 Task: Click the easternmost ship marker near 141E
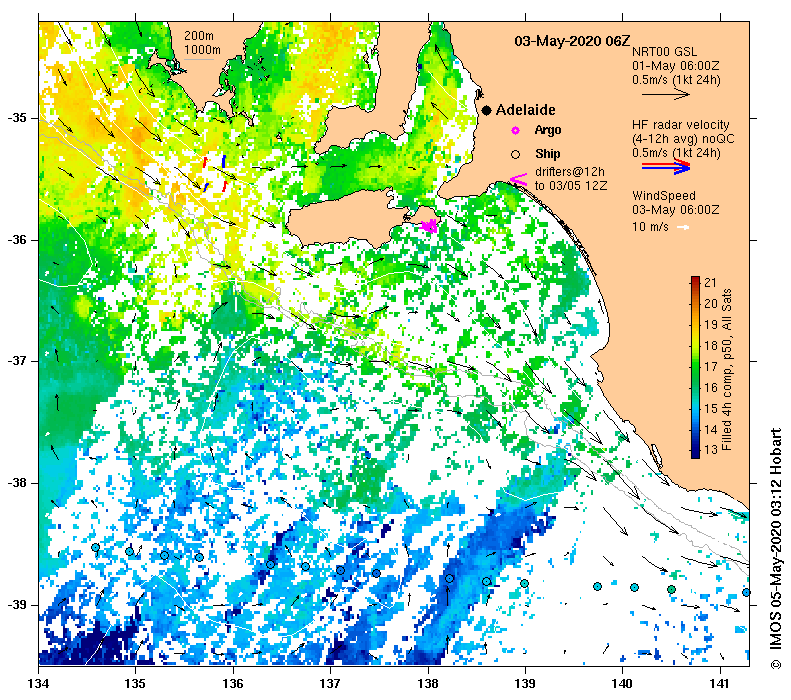[x=746, y=592]
